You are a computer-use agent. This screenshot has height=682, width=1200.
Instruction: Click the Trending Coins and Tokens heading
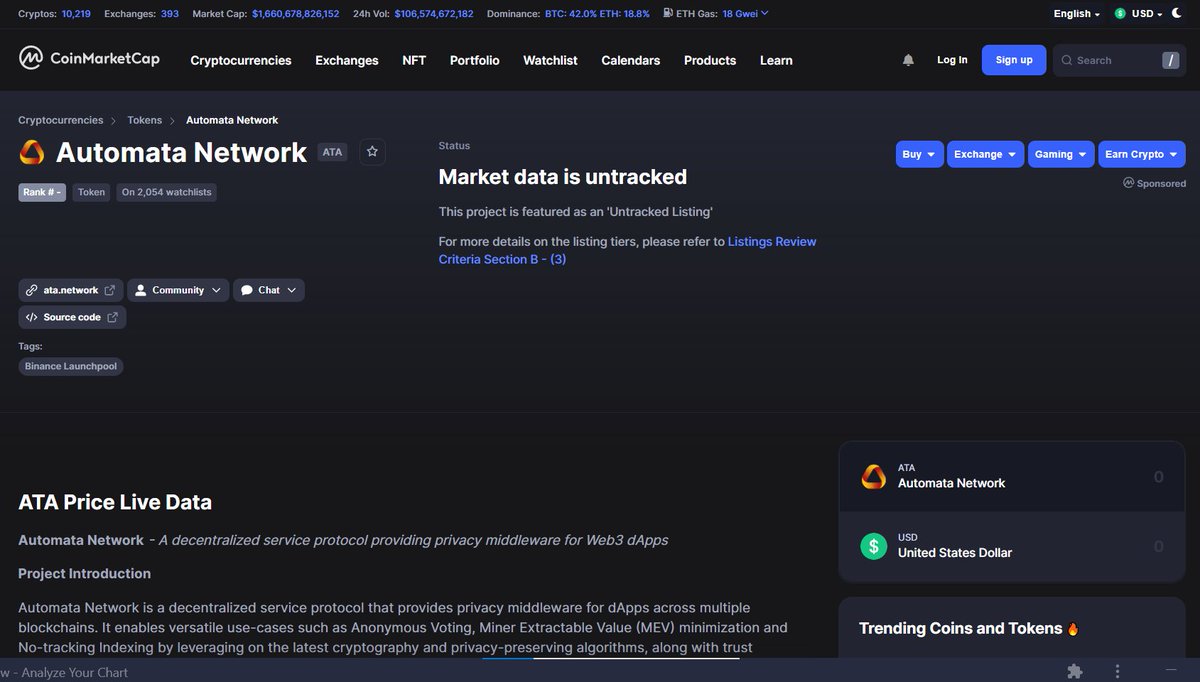point(960,628)
